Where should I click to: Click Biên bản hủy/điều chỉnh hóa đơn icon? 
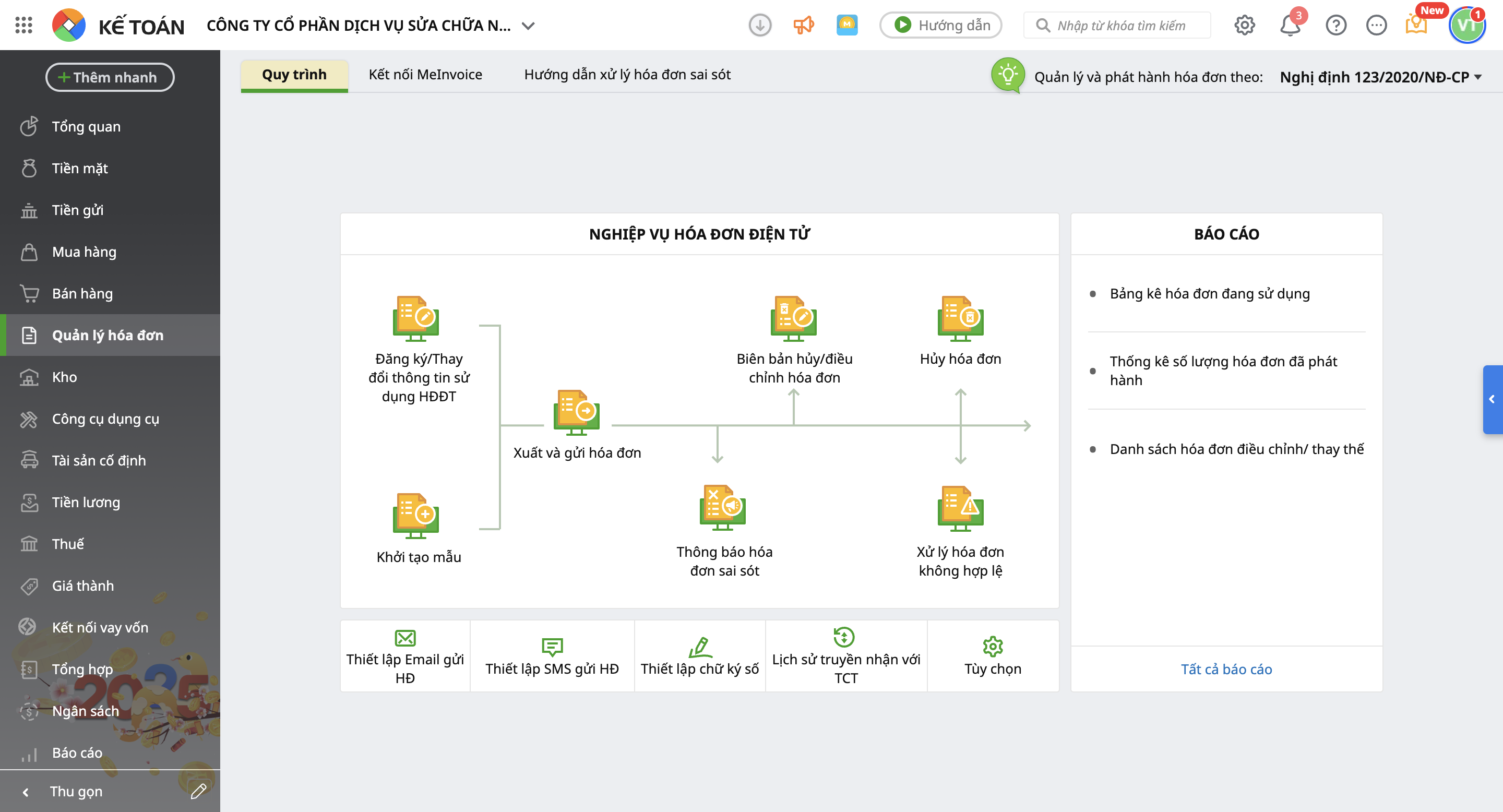point(793,318)
